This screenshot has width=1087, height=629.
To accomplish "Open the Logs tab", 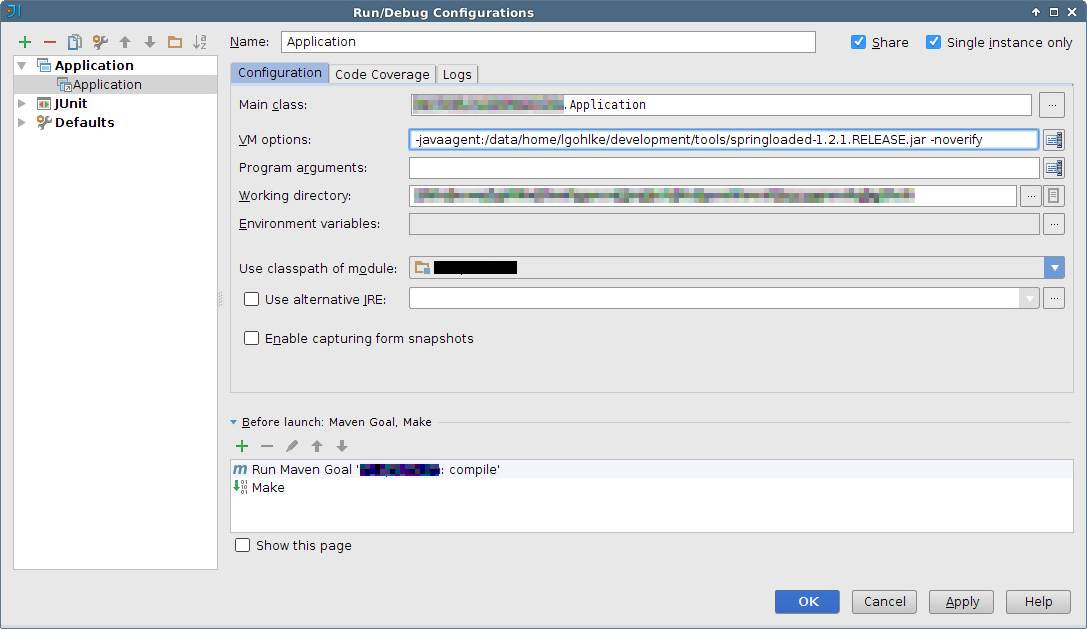I will pyautogui.click(x=457, y=74).
